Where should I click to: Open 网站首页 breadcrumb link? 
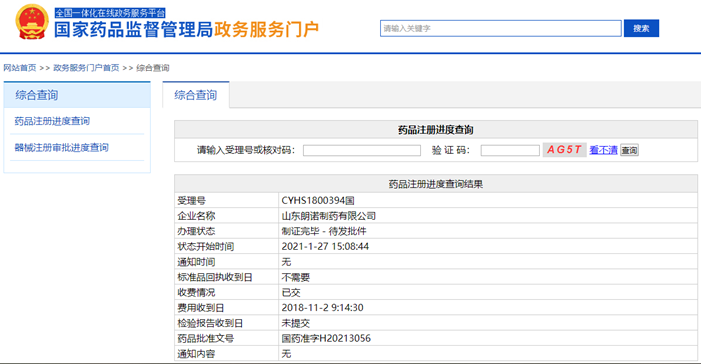click(20, 68)
